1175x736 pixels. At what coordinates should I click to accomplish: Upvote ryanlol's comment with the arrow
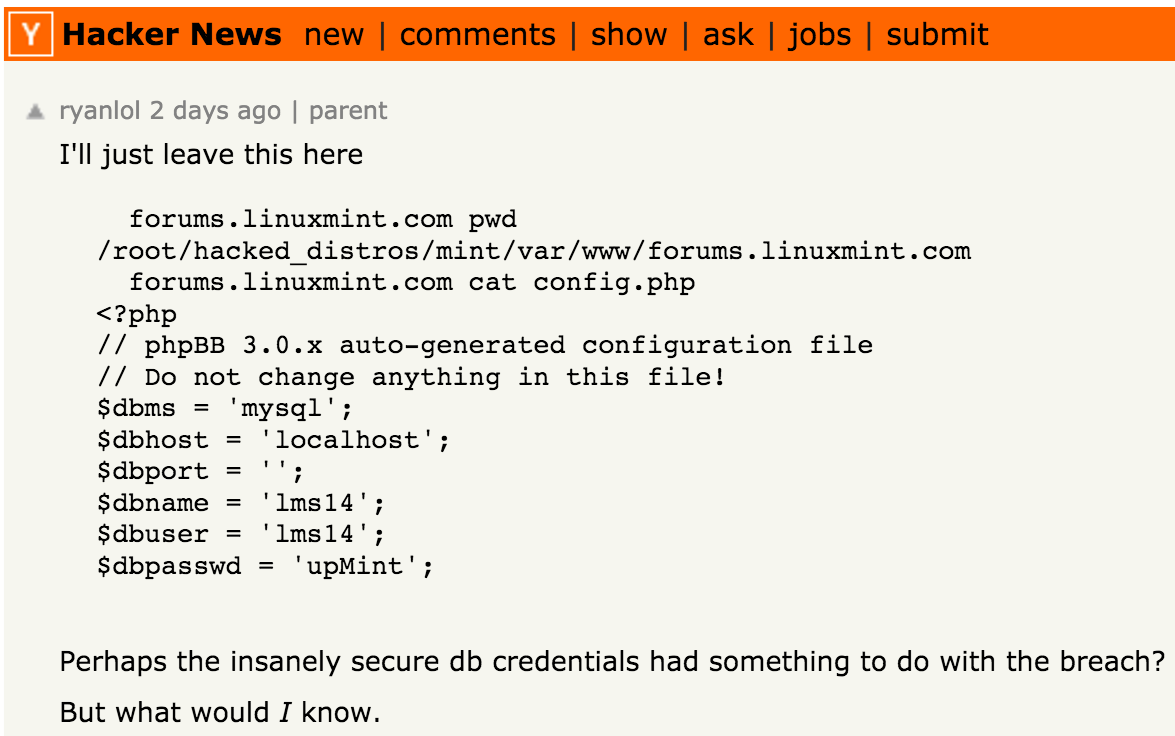click(x=34, y=112)
